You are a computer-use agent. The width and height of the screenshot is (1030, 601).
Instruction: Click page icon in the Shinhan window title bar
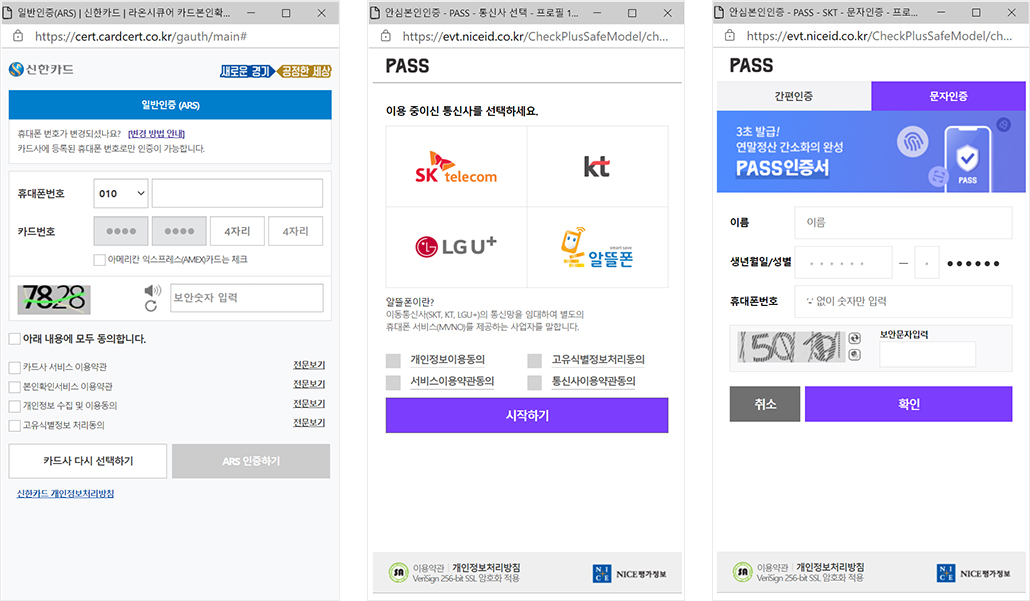click(8, 12)
